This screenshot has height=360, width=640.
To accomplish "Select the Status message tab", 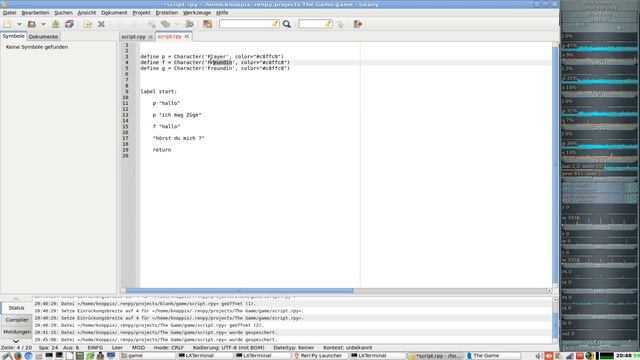I will coord(16,308).
